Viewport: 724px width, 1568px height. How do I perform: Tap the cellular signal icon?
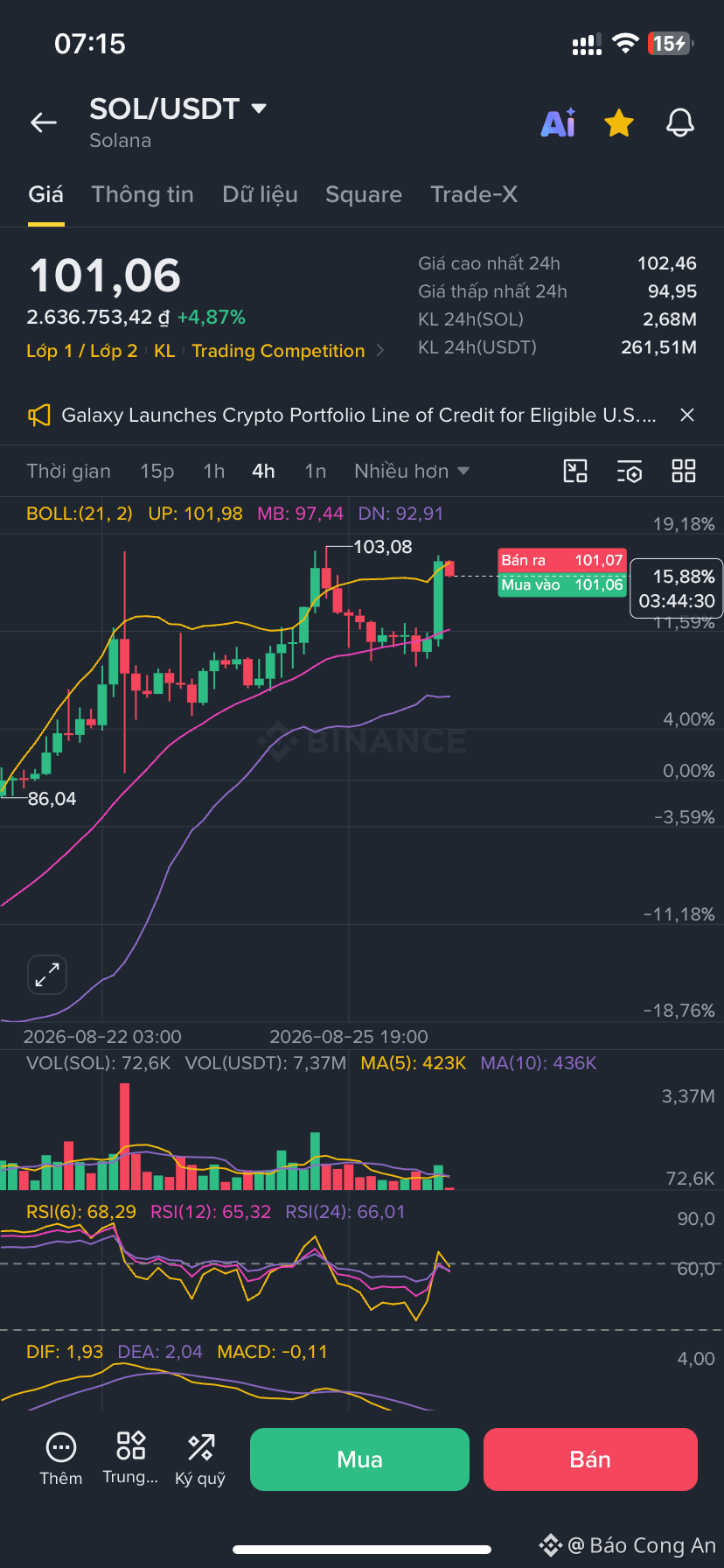pos(587,45)
